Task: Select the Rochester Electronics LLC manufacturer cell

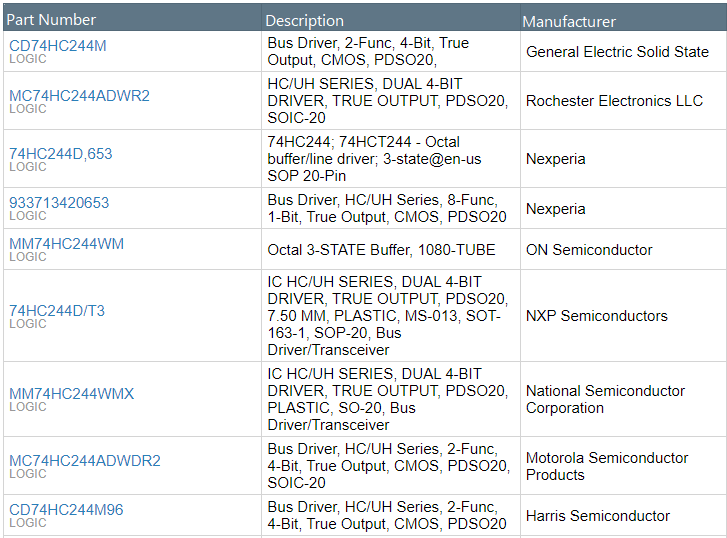Action: [x=614, y=101]
